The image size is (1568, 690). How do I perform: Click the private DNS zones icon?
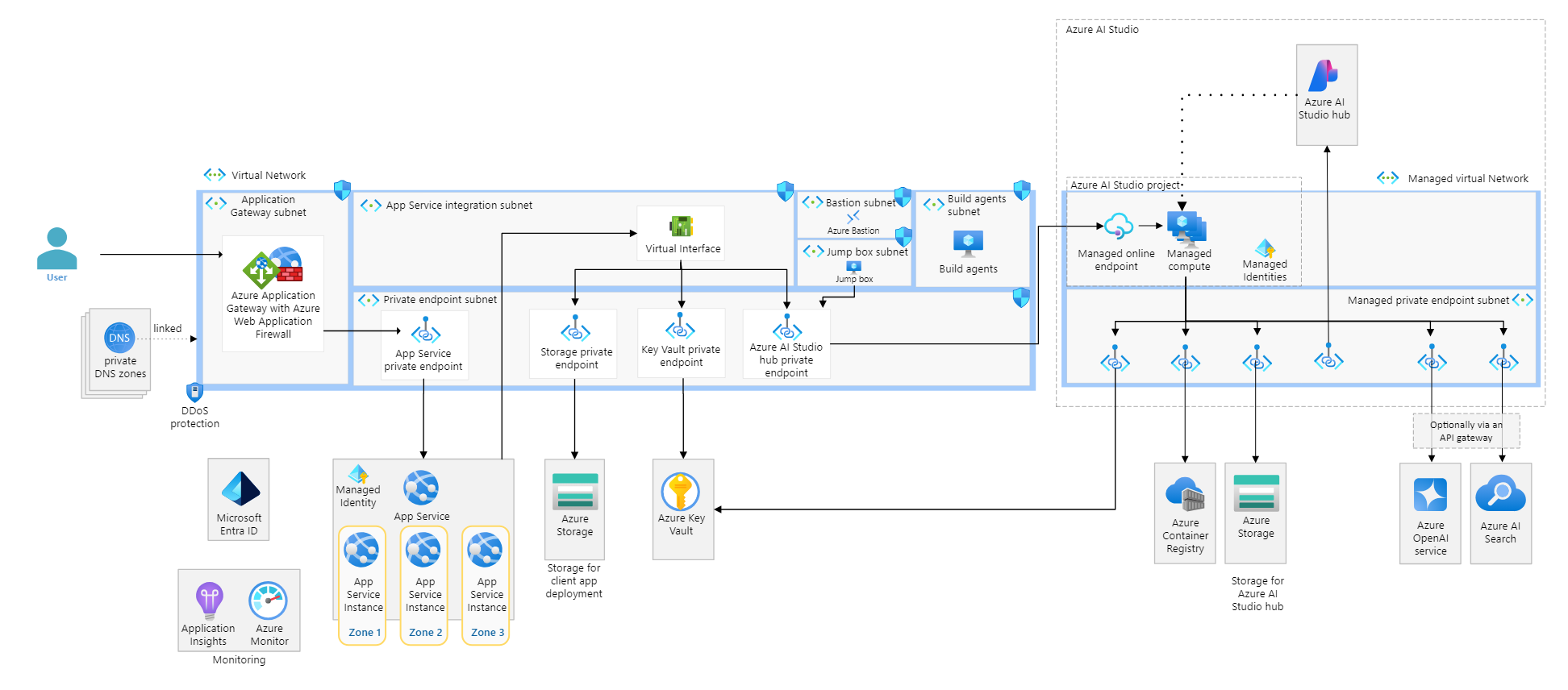[x=119, y=338]
